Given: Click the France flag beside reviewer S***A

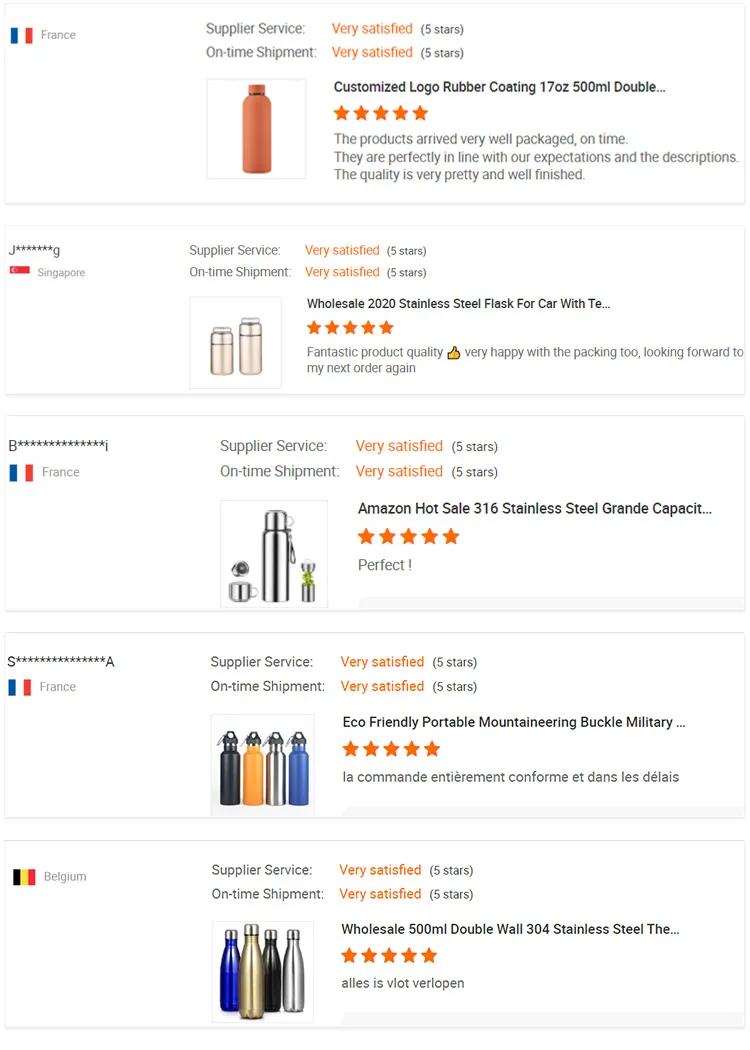Looking at the screenshot, I should [x=20, y=687].
